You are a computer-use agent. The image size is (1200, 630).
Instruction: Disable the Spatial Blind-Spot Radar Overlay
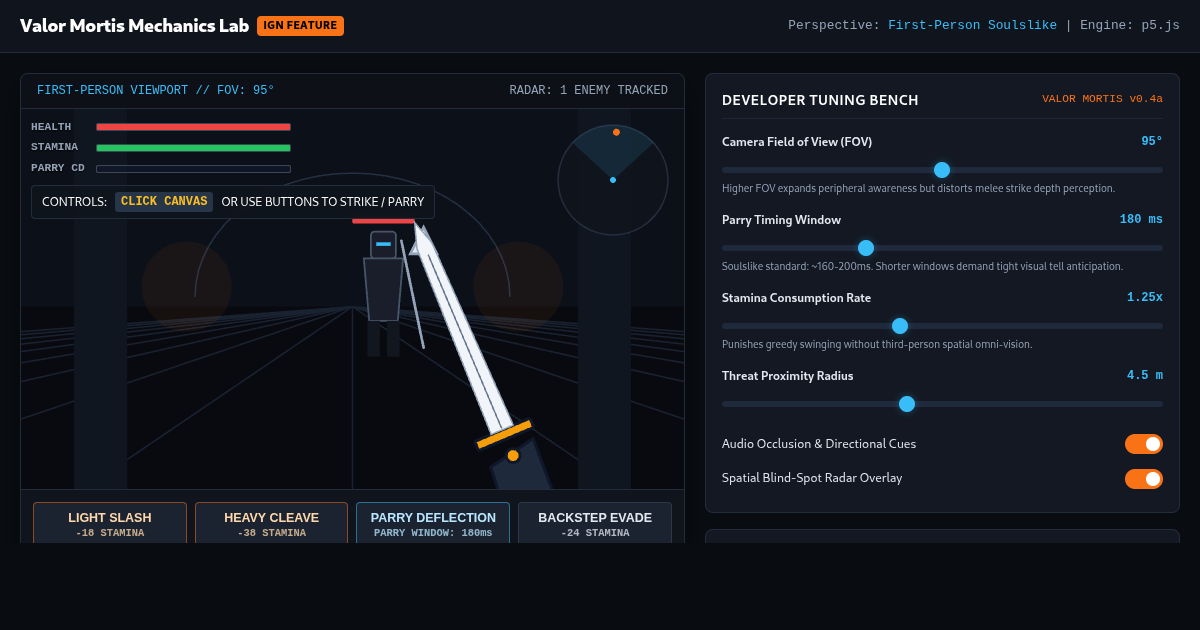(x=1144, y=479)
